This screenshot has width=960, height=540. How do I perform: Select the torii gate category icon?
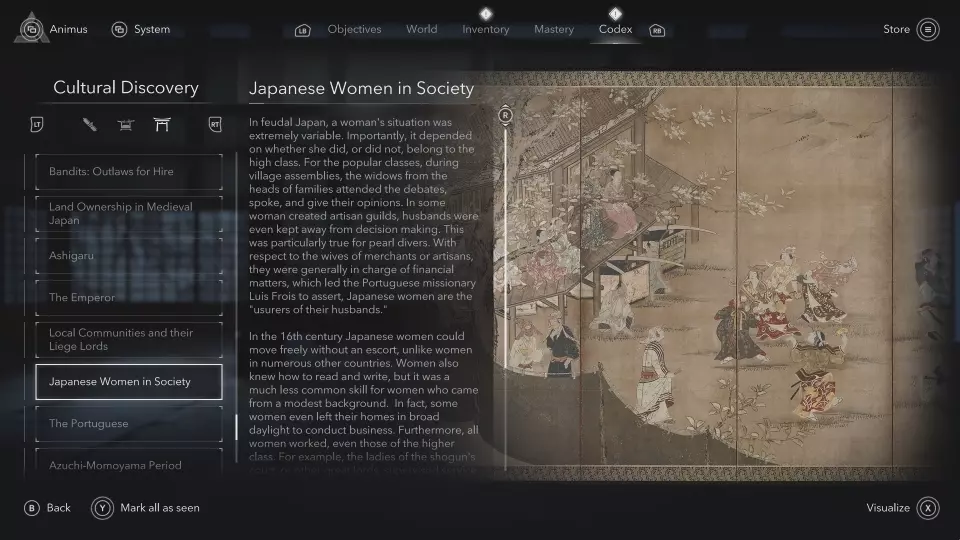pyautogui.click(x=162, y=125)
